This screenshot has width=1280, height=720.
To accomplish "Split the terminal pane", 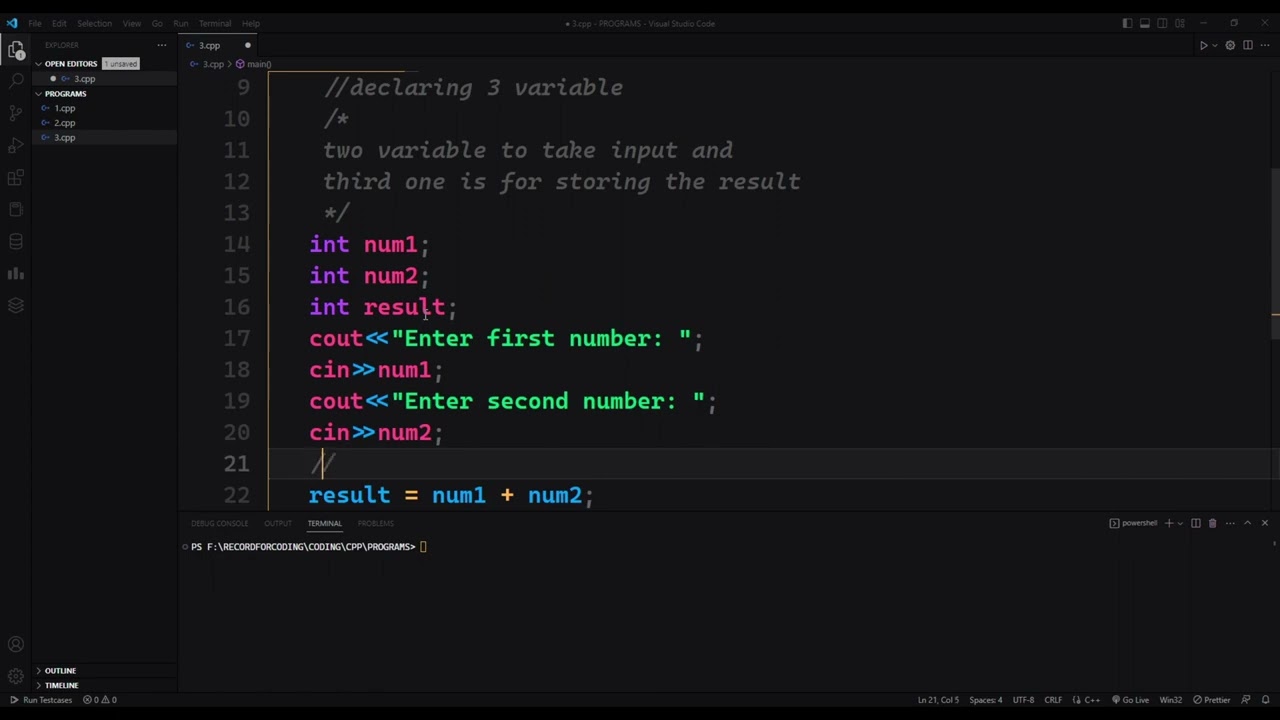I will pyautogui.click(x=1195, y=523).
